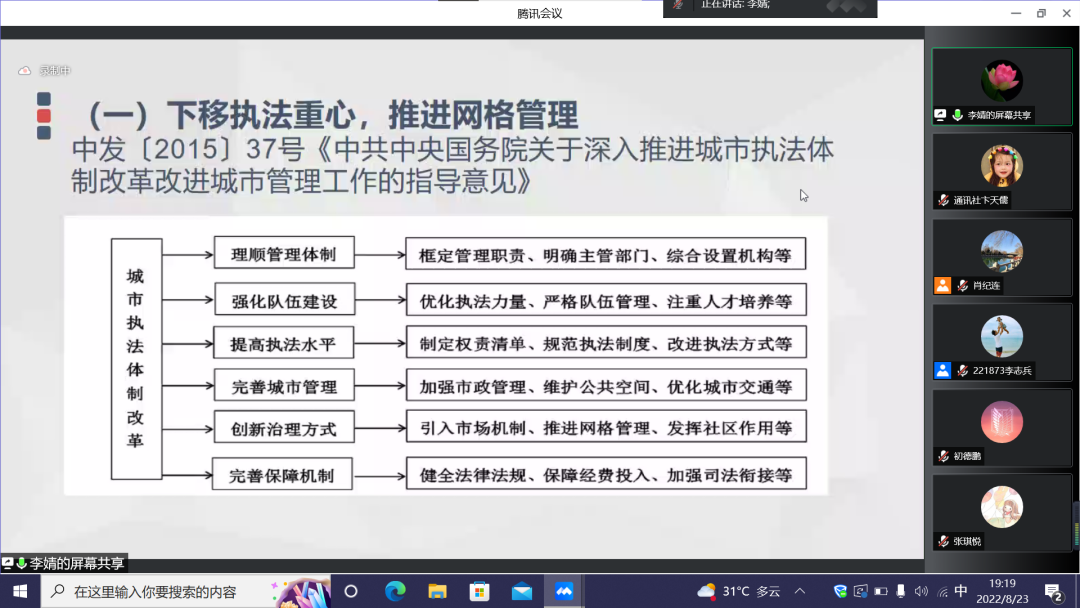
Task: Open Microsoft Store taskbar icon
Action: point(479,591)
